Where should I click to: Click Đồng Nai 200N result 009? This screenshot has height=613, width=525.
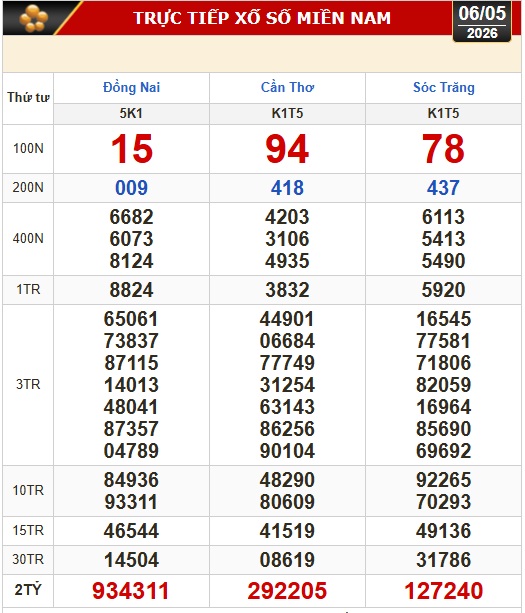click(131, 188)
